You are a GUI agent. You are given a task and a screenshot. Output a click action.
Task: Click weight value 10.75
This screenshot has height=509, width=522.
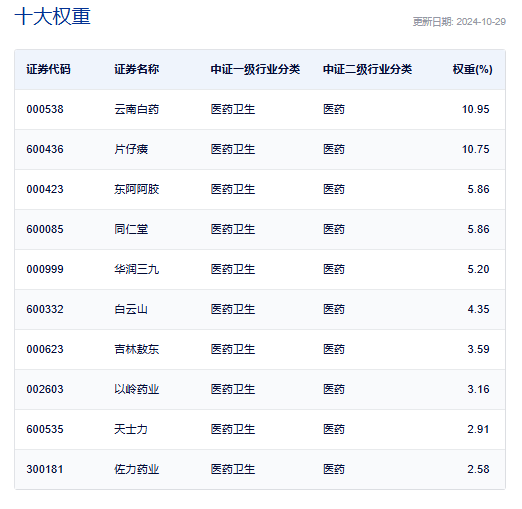click(x=476, y=149)
